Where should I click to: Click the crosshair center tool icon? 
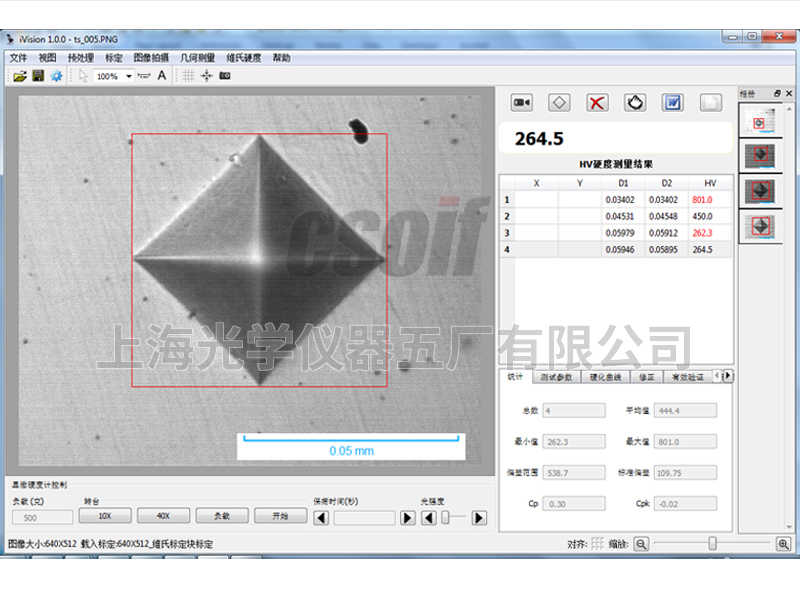(x=206, y=76)
